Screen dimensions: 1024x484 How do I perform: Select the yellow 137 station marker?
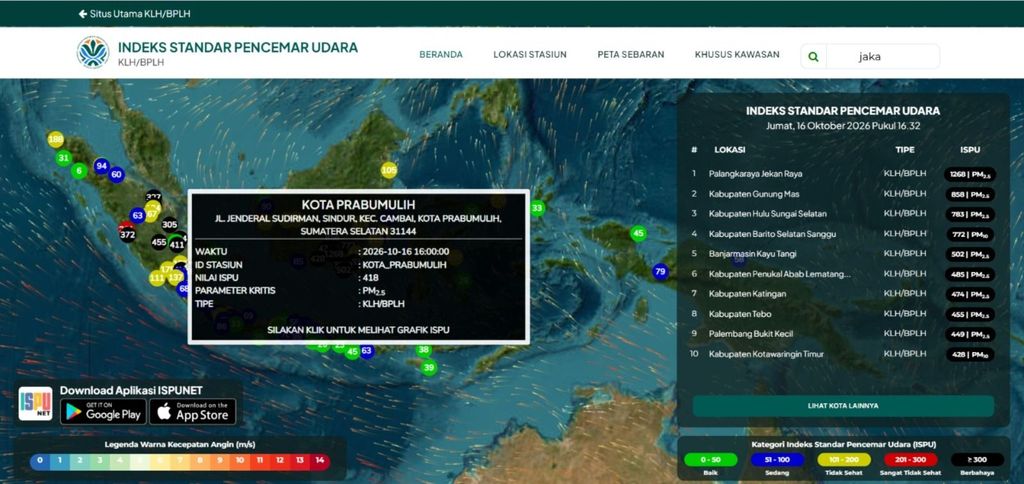coord(175,277)
